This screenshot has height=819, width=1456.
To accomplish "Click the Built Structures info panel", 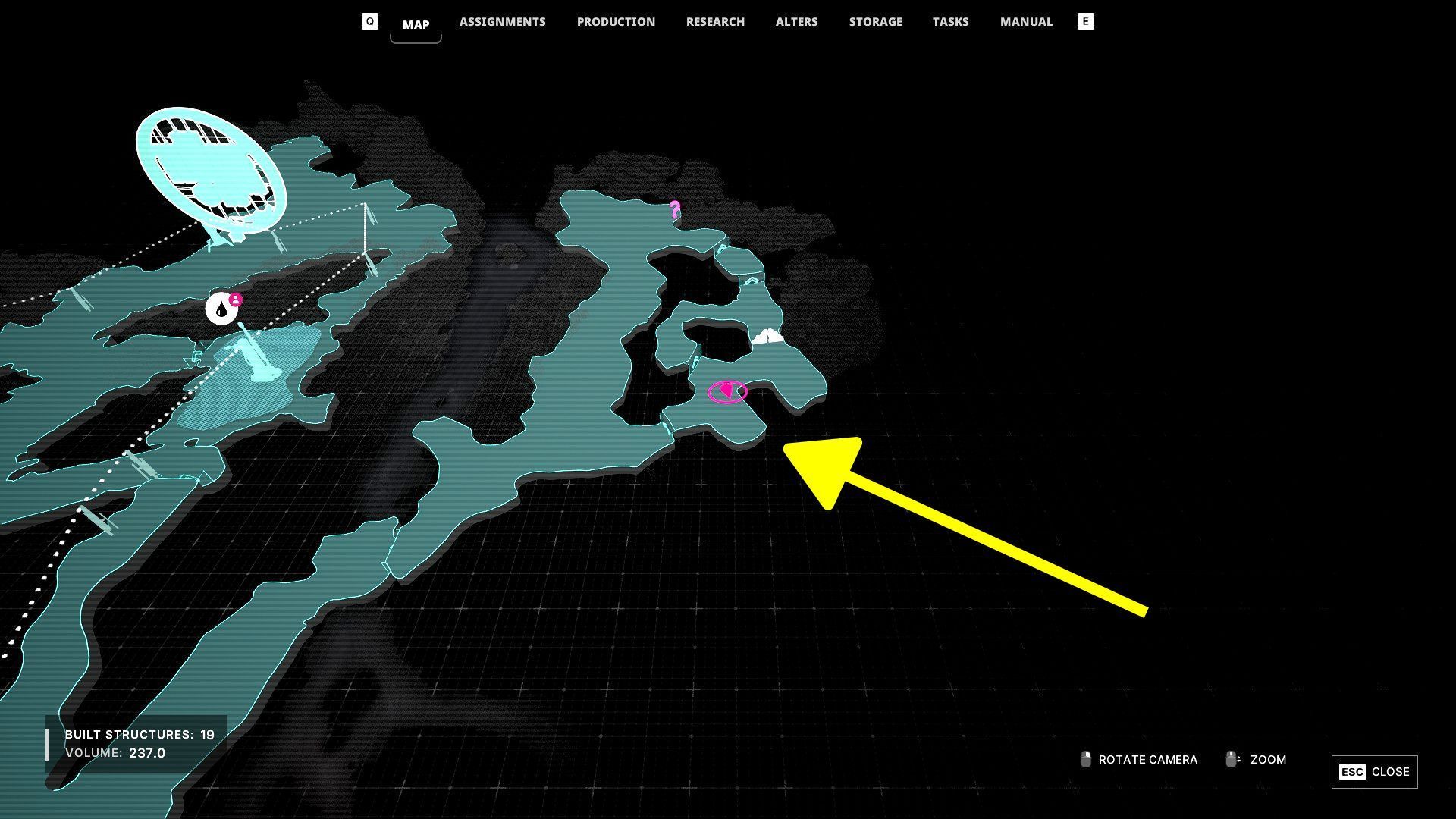I will [136, 744].
